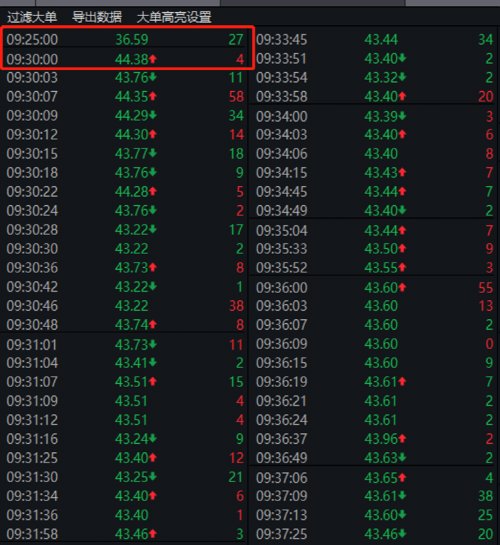Click the red up arrow beside 44.38

[153, 59]
